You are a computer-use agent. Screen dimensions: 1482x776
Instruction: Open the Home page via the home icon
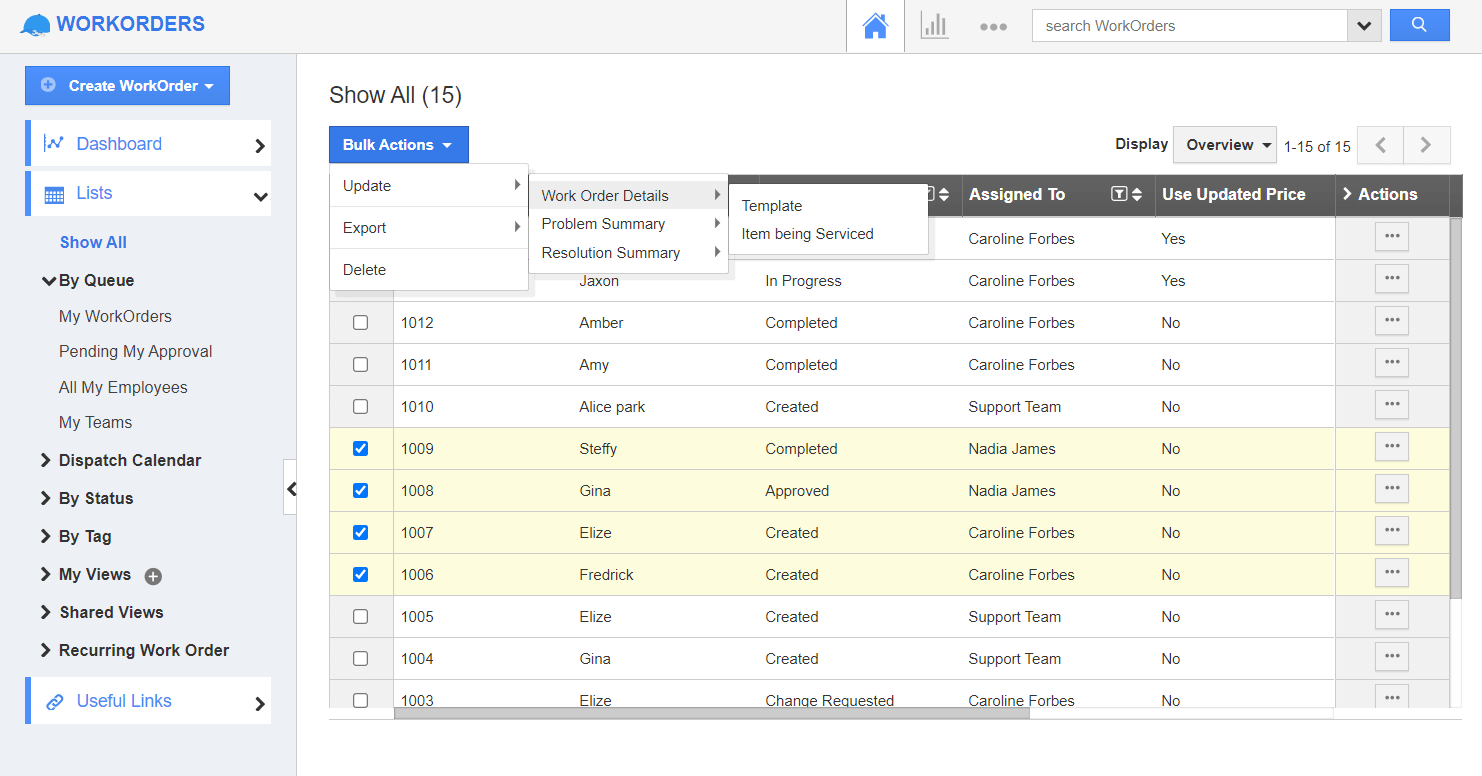[x=875, y=25]
